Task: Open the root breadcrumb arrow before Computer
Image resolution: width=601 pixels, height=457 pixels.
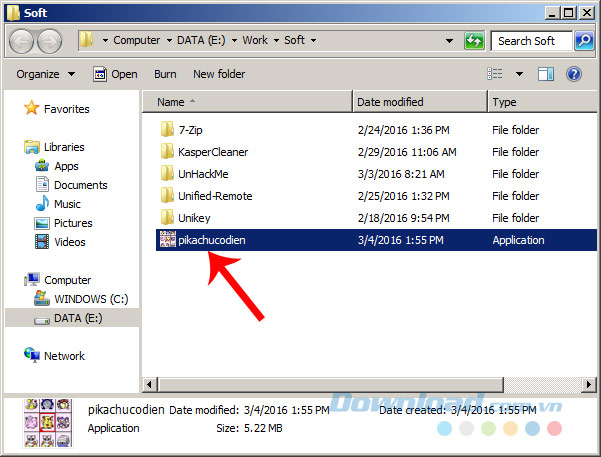Action: point(105,40)
